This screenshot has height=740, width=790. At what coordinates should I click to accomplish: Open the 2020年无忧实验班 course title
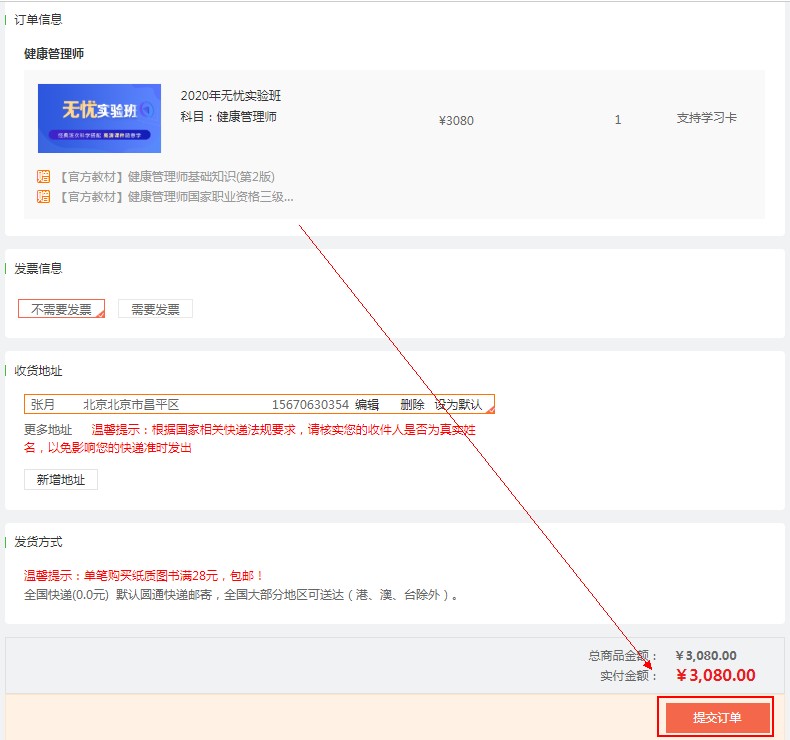click(231, 96)
